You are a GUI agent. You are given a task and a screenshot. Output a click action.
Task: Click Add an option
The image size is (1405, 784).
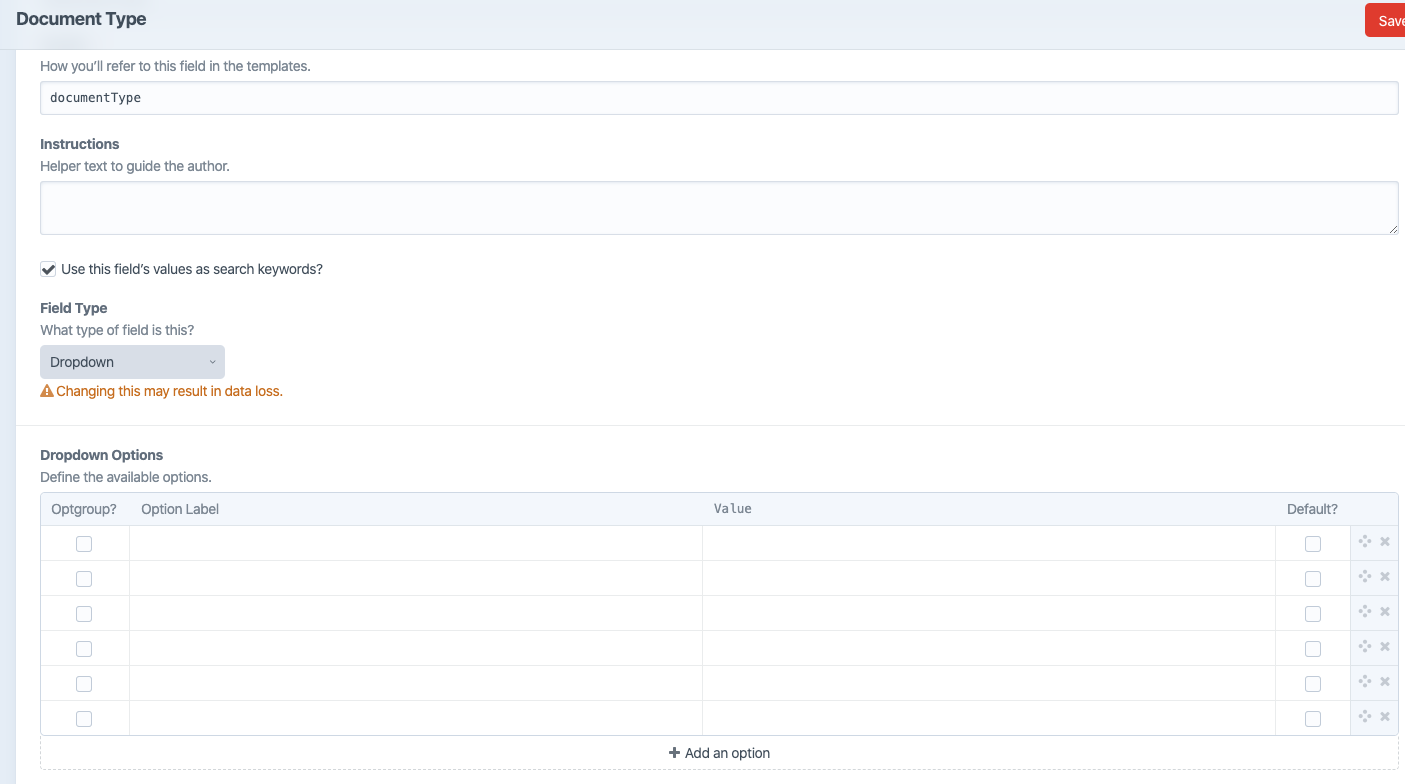[x=720, y=752]
